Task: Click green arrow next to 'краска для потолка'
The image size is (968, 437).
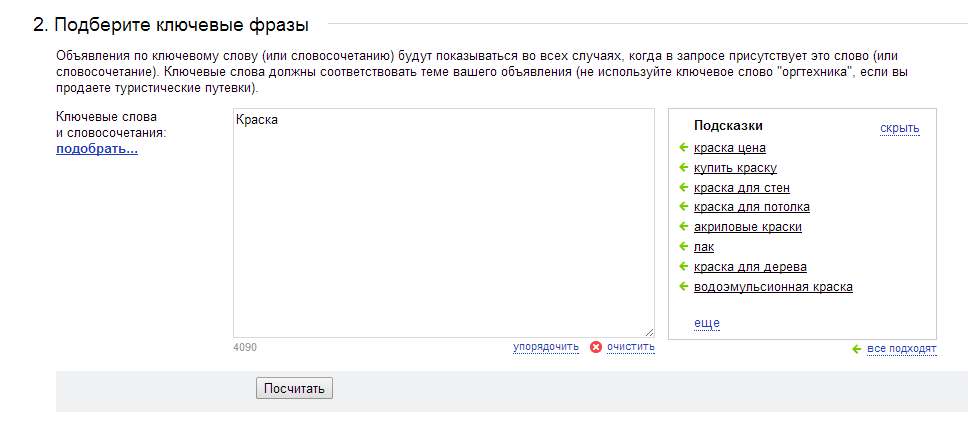Action: [683, 206]
